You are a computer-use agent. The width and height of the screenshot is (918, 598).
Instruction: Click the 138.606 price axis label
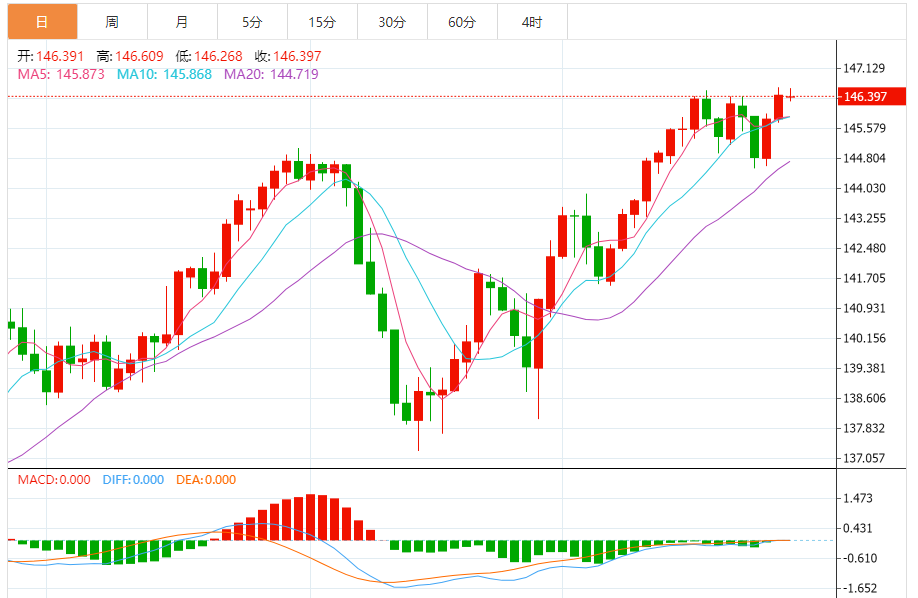(x=864, y=398)
